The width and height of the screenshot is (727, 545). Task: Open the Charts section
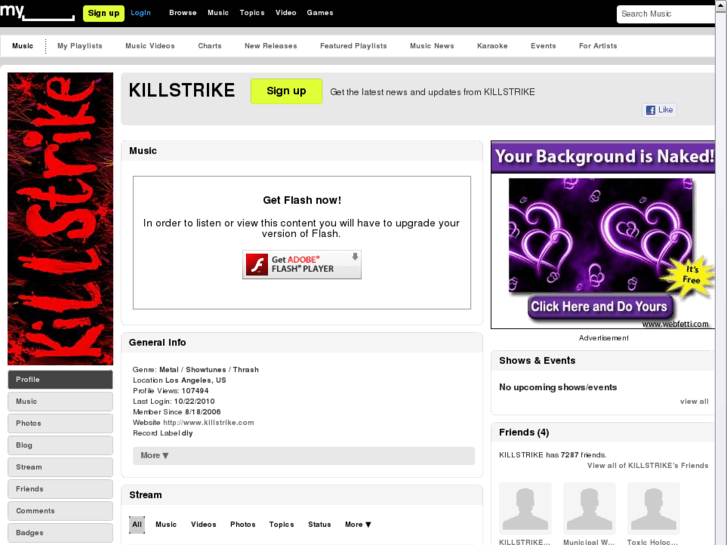pos(210,46)
